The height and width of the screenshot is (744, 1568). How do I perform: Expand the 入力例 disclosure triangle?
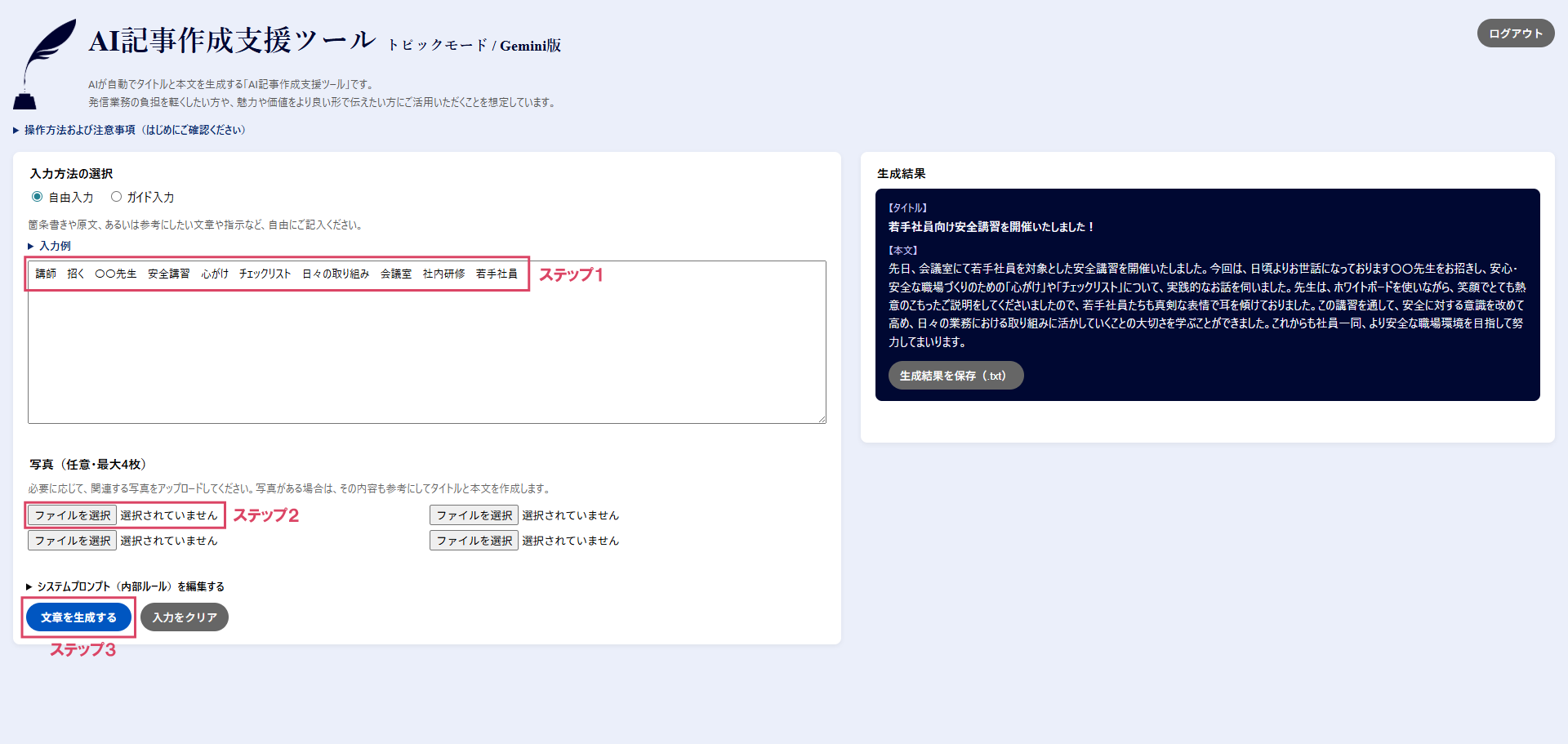pyautogui.click(x=31, y=246)
